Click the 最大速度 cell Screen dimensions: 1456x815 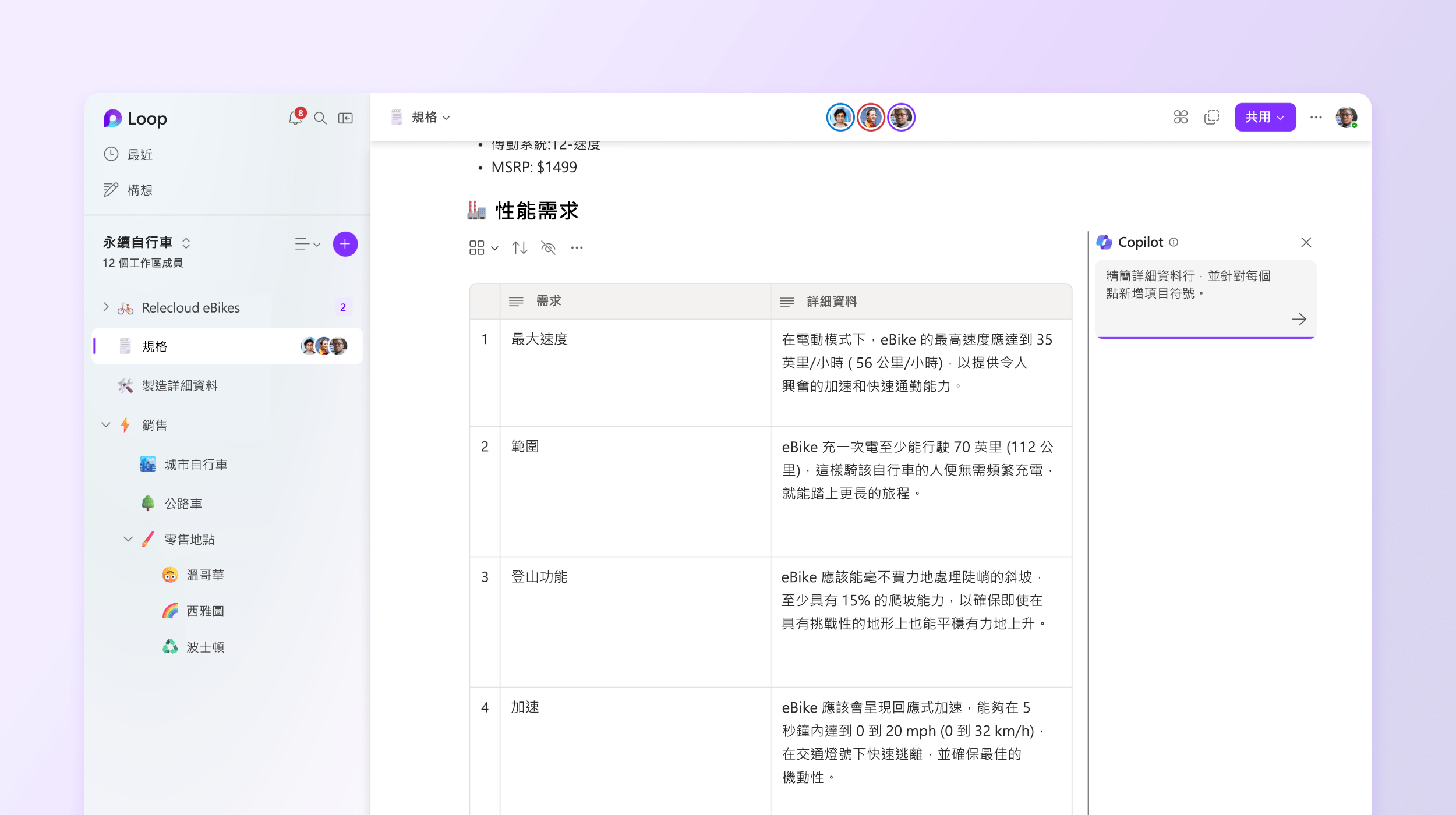pos(635,373)
